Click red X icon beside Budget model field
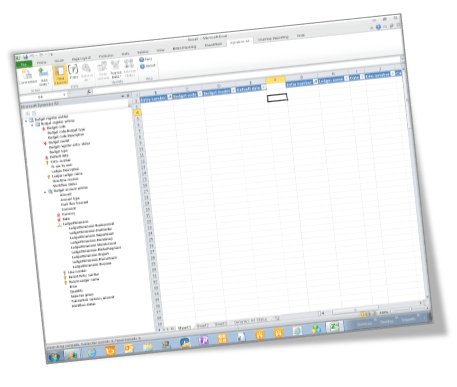Viewport: 457px width, 387px height. tap(45, 143)
